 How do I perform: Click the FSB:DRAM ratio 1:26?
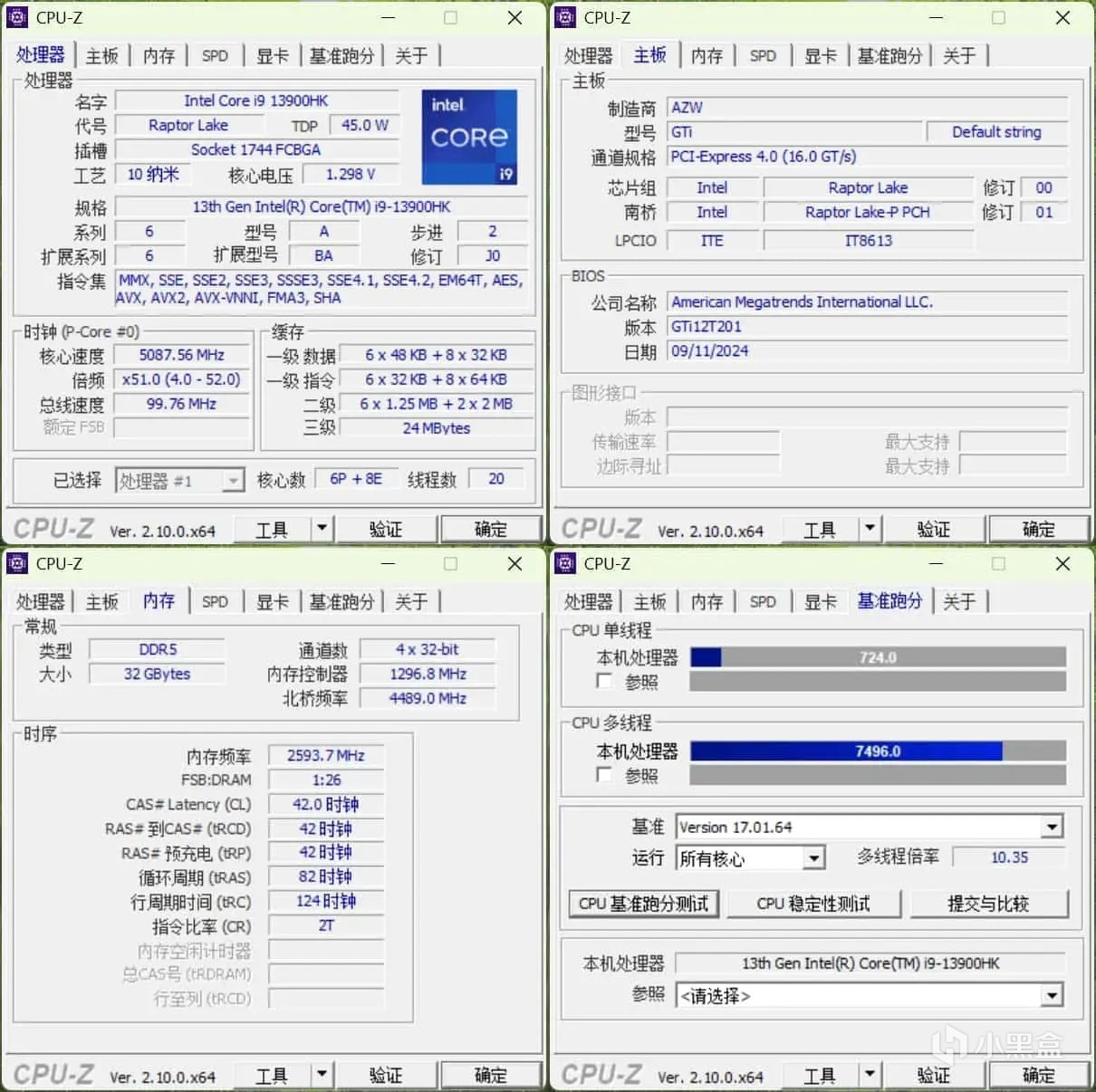tap(326, 780)
